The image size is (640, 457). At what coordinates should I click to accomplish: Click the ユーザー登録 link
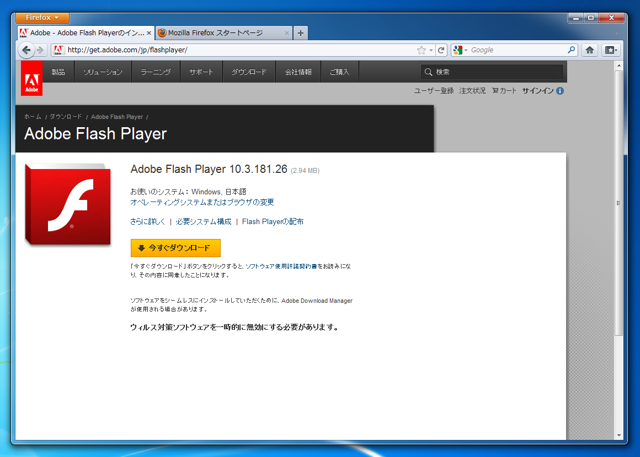433,91
